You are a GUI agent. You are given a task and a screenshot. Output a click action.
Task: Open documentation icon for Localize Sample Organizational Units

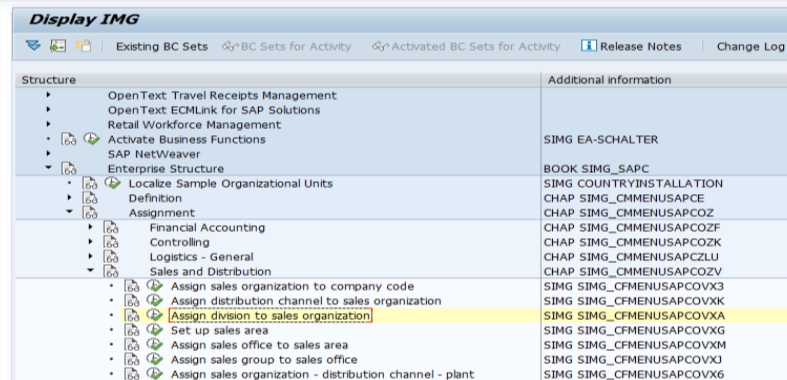[x=90, y=183]
